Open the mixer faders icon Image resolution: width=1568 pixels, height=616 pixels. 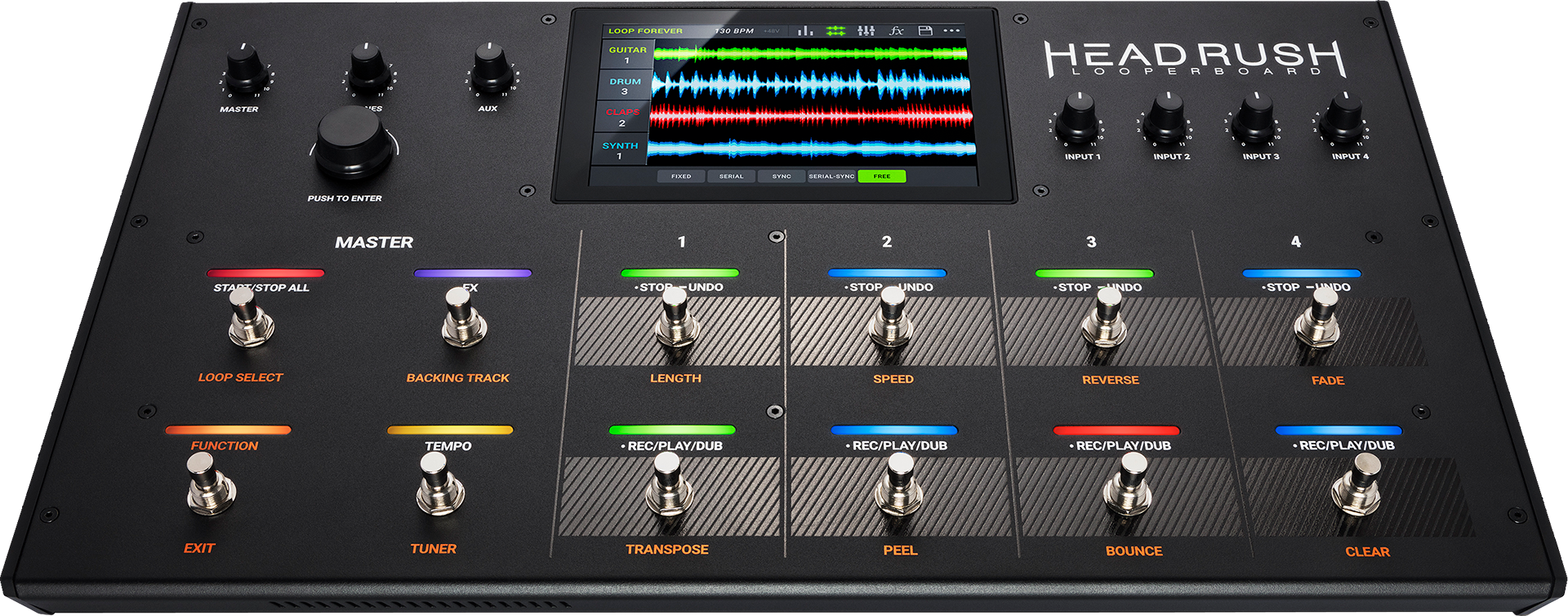click(x=866, y=30)
